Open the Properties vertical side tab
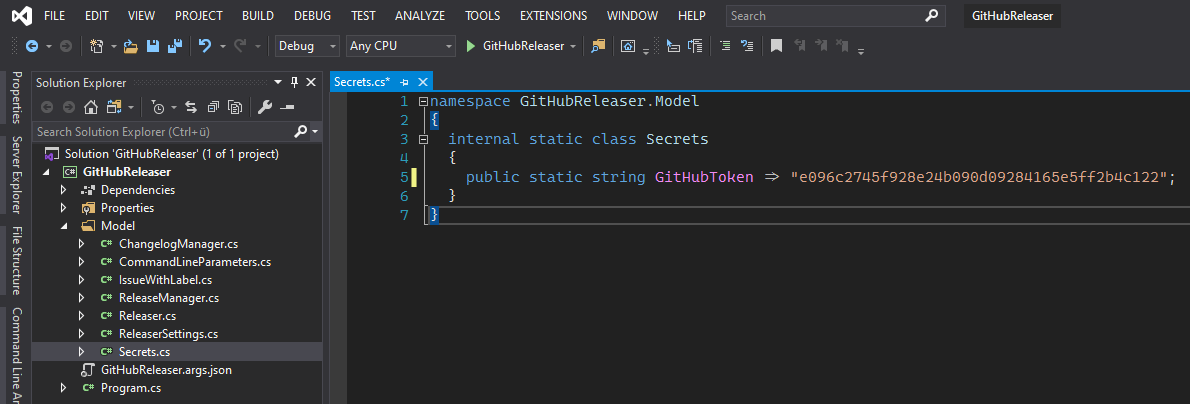 point(16,97)
